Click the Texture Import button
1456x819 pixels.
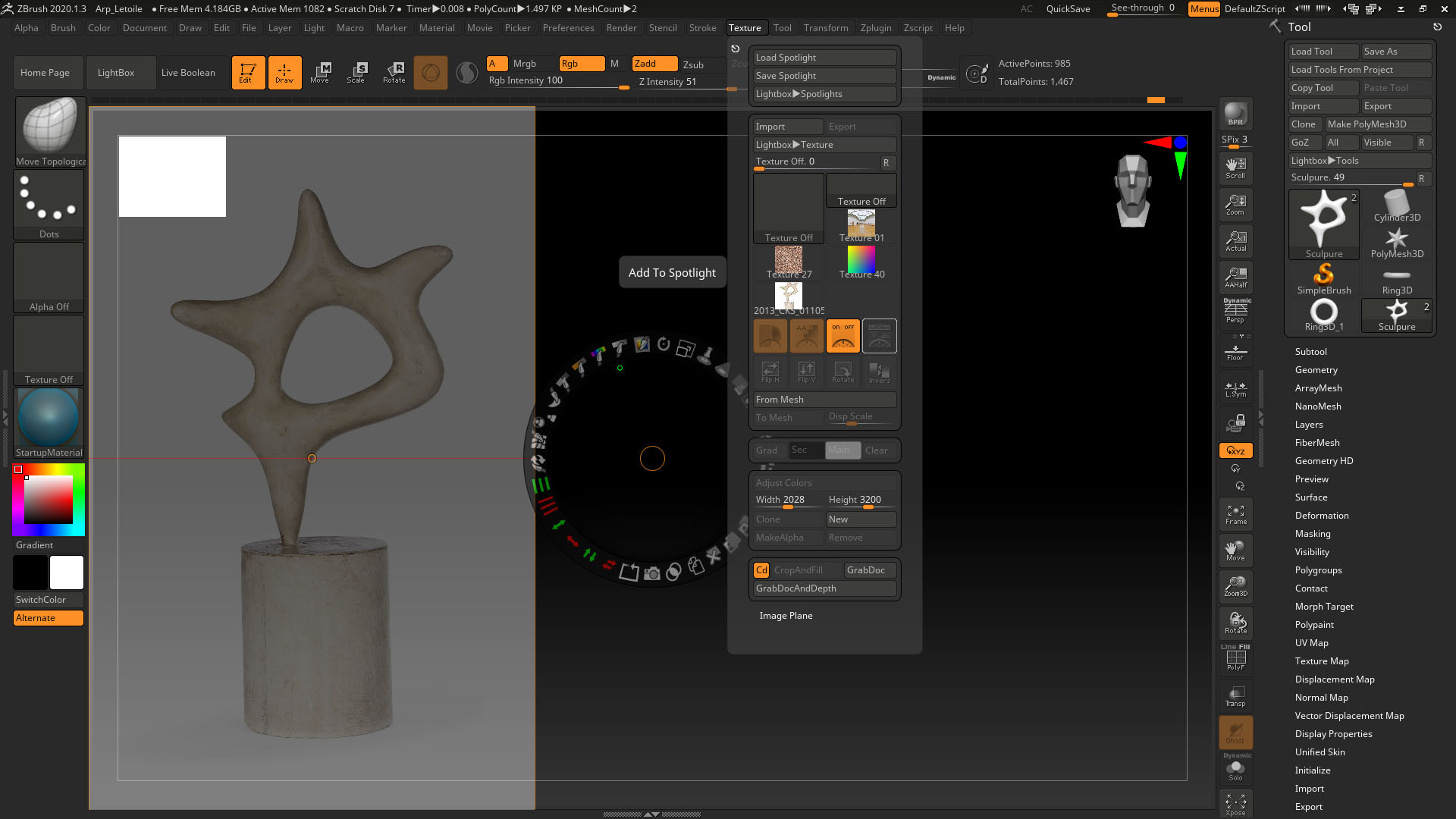click(787, 127)
